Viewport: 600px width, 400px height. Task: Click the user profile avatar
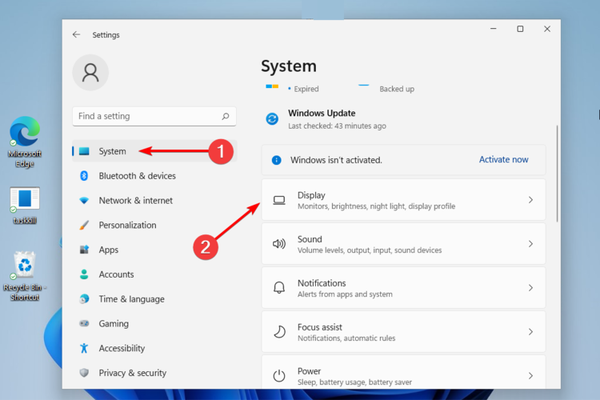coord(91,72)
